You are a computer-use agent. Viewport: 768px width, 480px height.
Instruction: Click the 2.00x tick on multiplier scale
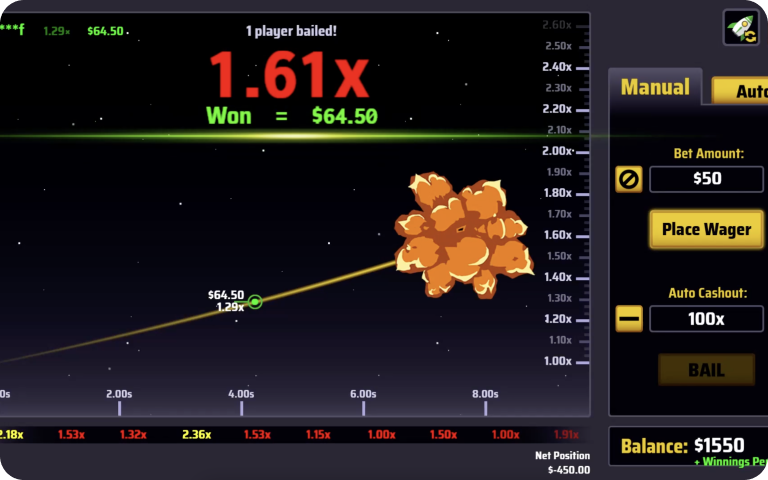click(557, 151)
